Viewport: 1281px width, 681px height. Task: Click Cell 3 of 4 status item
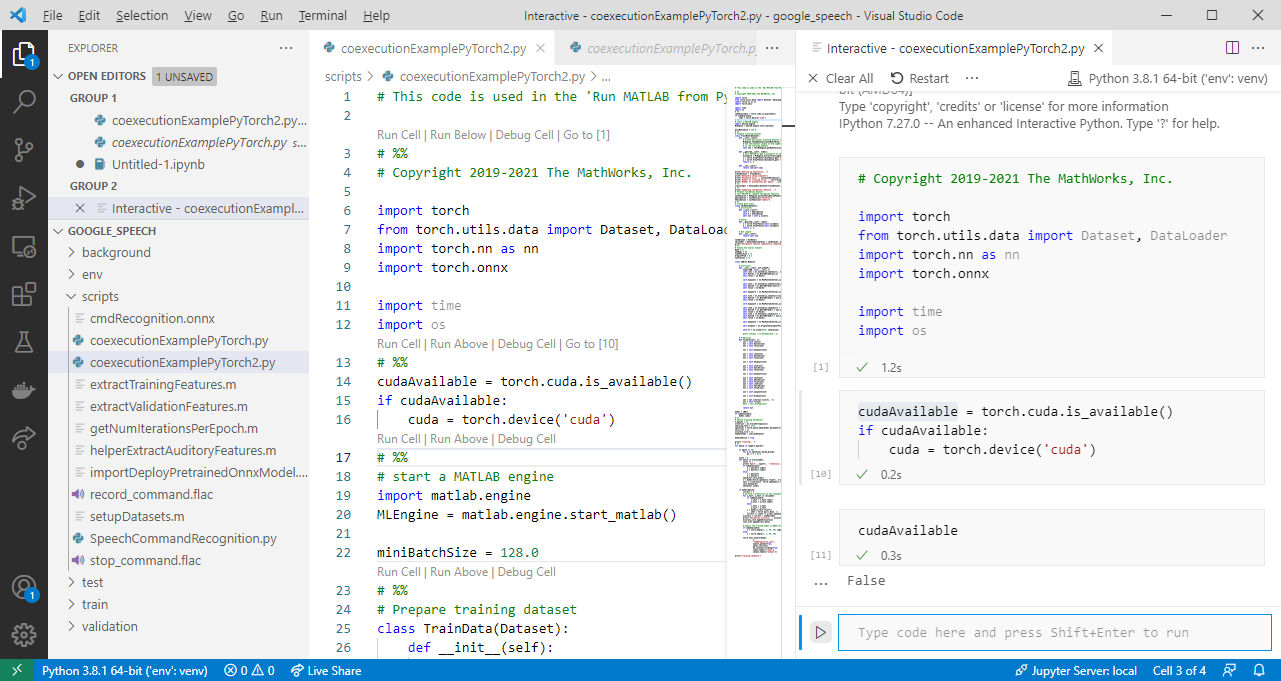point(1179,670)
